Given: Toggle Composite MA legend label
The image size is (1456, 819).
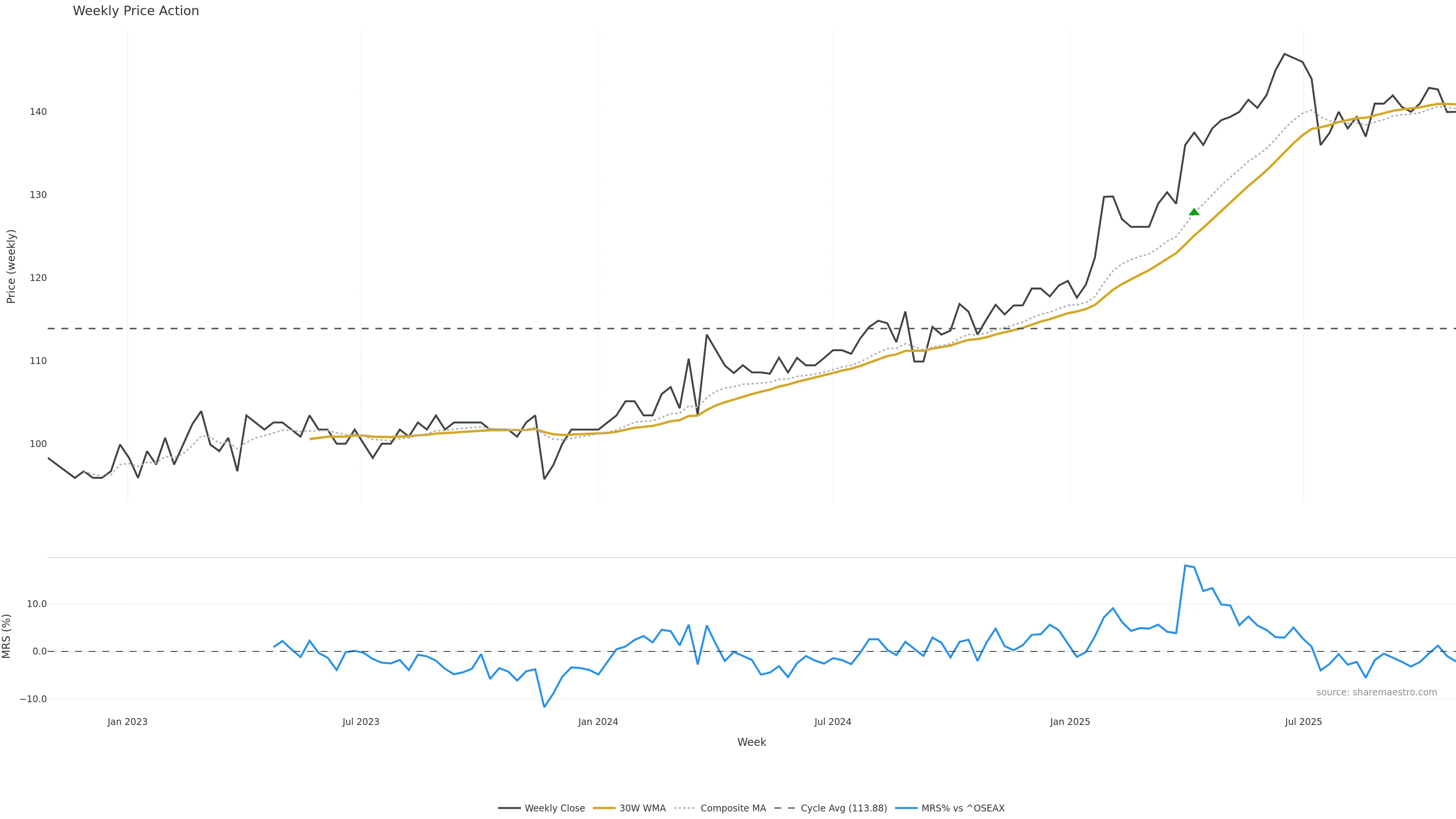Looking at the screenshot, I should pyautogui.click(x=733, y=808).
